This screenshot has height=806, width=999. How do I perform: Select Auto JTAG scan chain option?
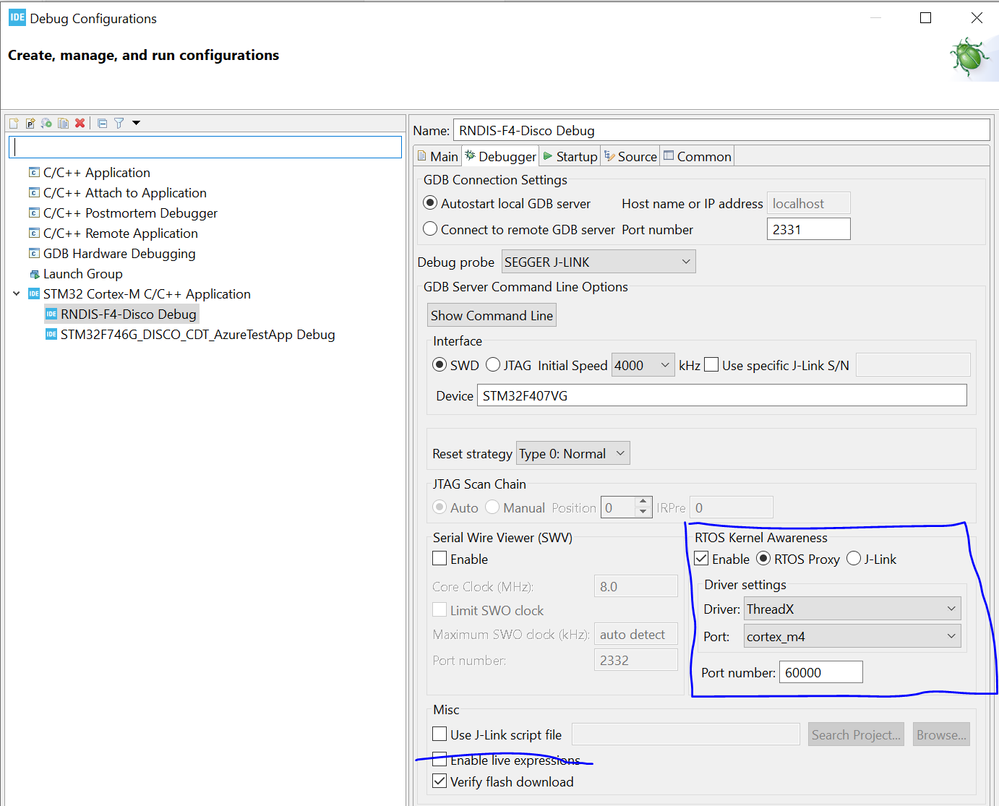pos(439,508)
